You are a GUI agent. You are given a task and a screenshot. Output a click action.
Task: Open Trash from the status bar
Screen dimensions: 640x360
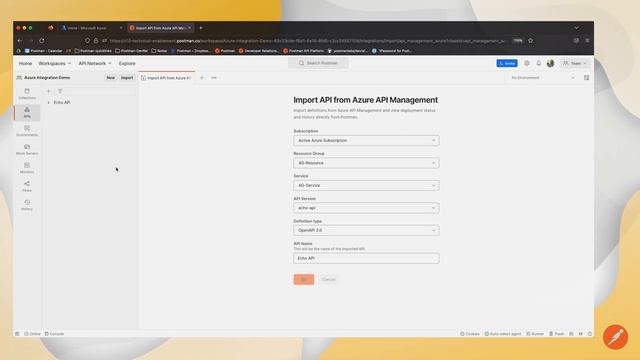click(556, 333)
